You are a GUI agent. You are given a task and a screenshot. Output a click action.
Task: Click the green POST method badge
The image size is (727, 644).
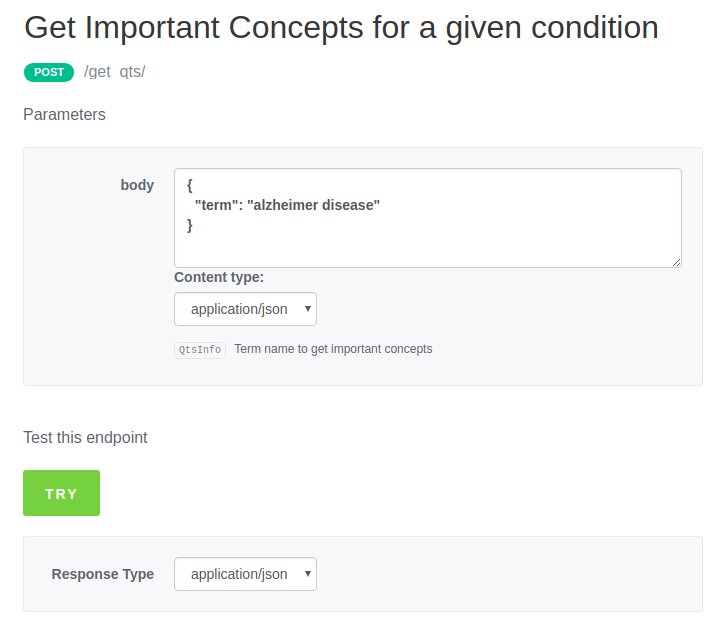48,72
